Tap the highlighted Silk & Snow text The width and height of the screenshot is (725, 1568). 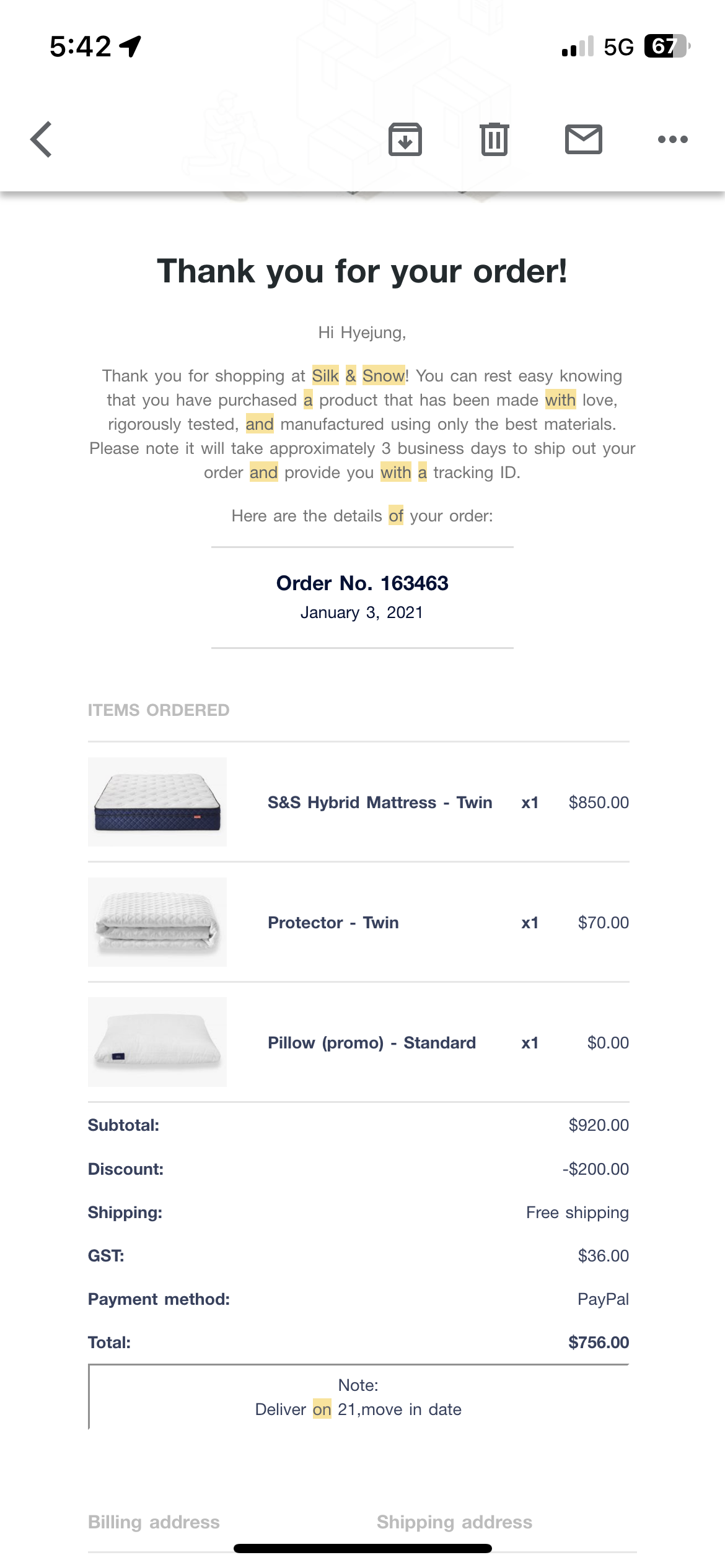359,376
